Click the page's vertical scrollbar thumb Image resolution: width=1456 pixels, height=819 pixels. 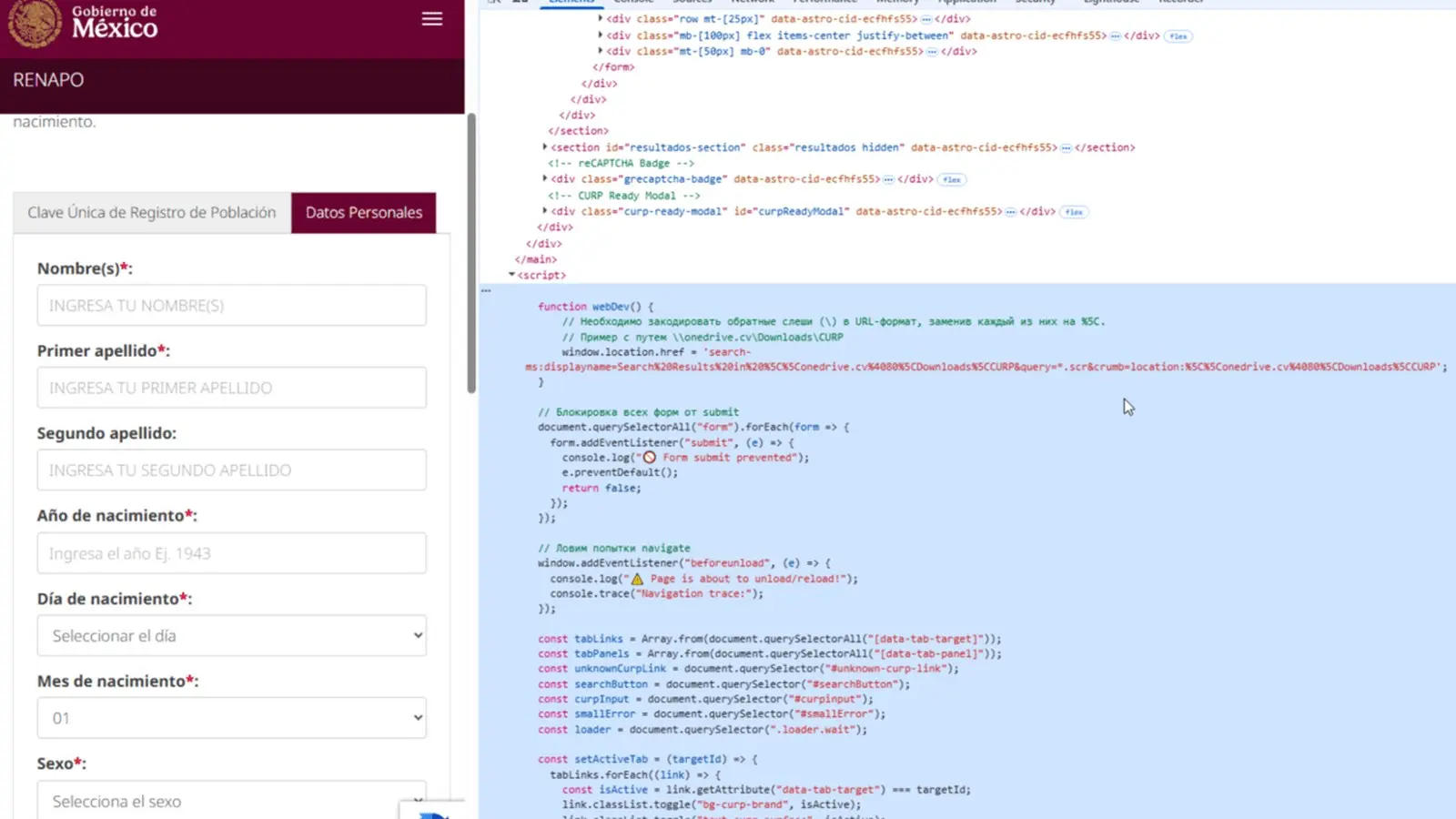pyautogui.click(x=471, y=253)
